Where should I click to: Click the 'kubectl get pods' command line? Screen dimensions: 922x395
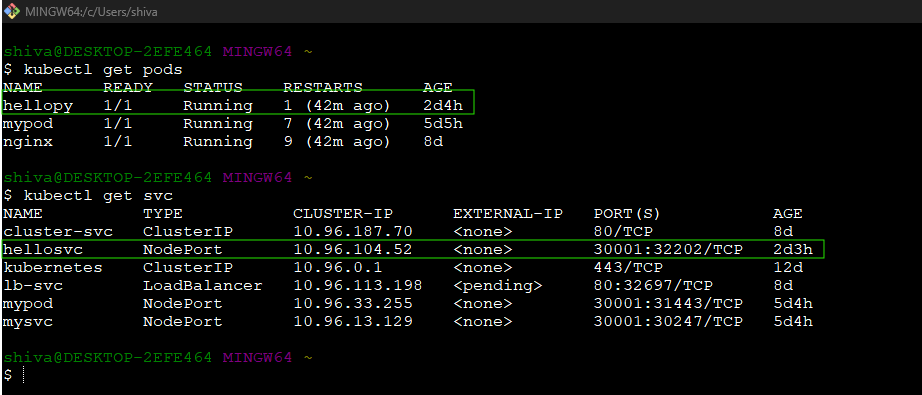[x=93, y=70]
